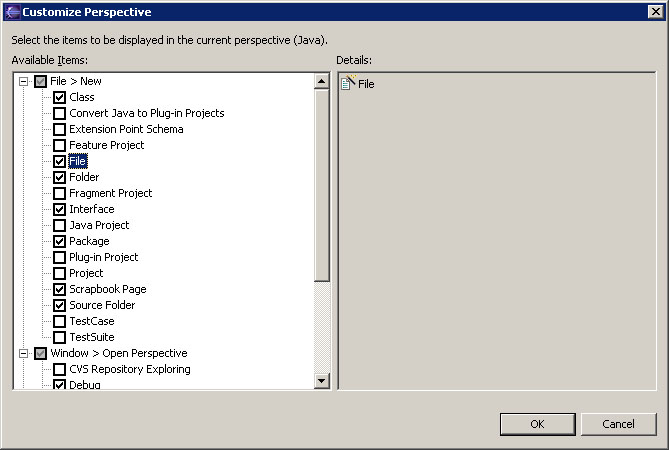Image resolution: width=669 pixels, height=450 pixels.
Task: Click the File wizard icon in Details
Action: [x=348, y=82]
